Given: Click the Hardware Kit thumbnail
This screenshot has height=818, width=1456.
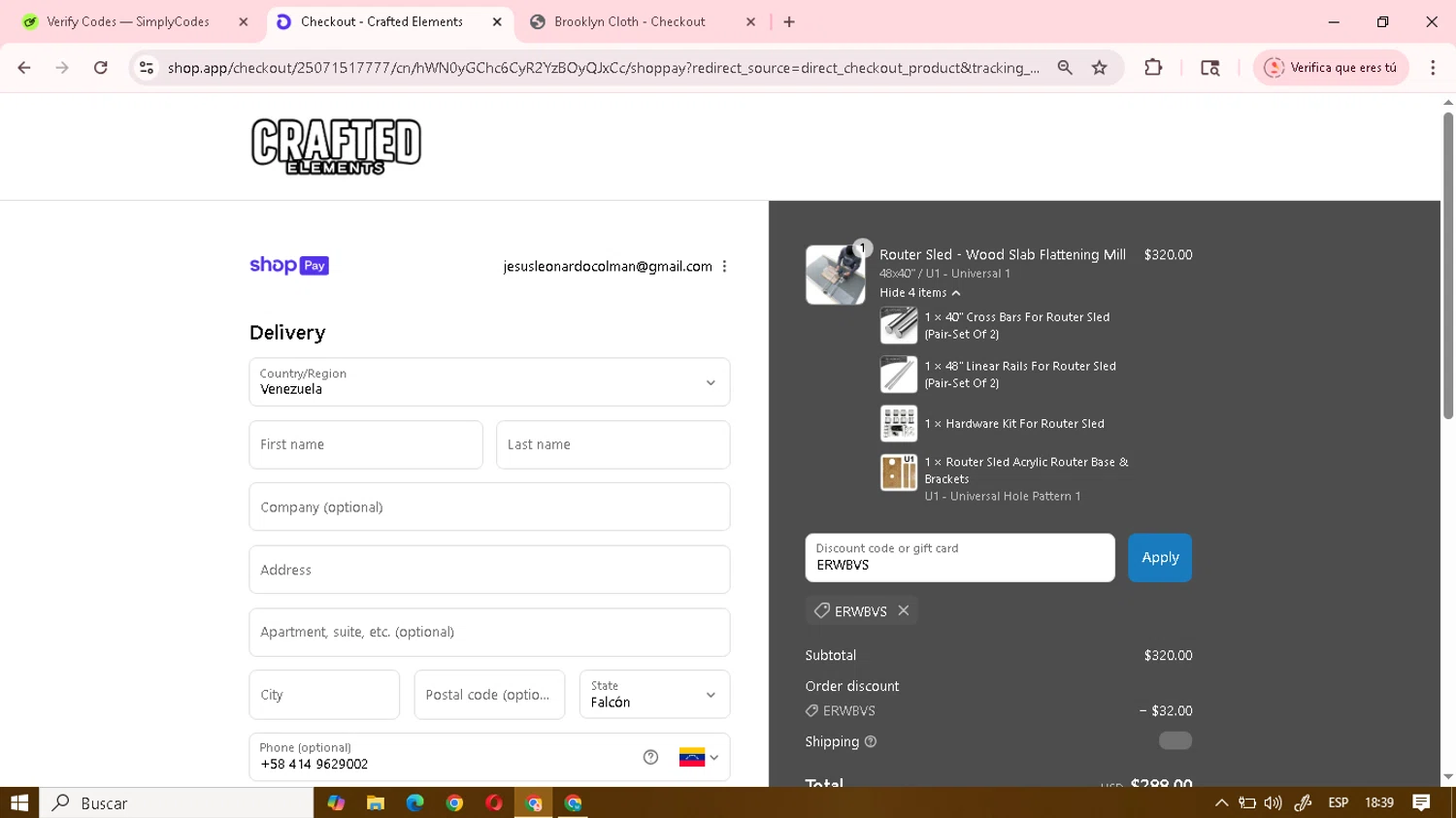Looking at the screenshot, I should click(899, 424).
